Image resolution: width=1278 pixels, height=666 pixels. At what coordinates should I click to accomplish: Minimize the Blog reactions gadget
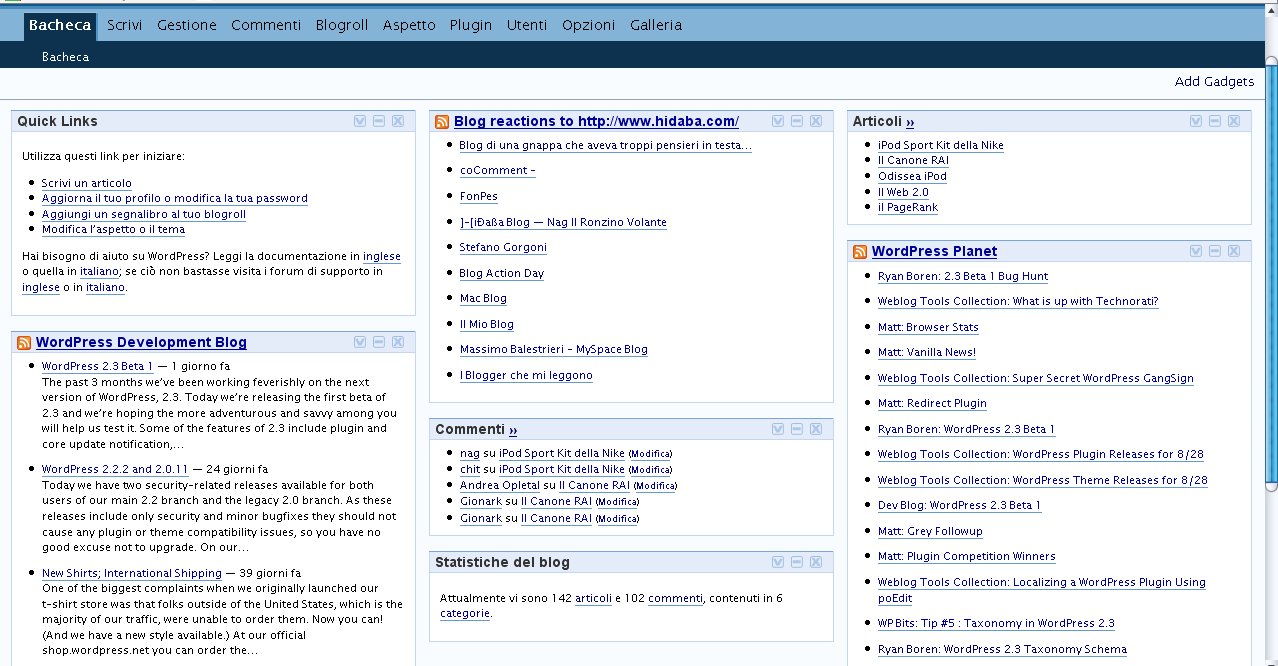point(797,121)
